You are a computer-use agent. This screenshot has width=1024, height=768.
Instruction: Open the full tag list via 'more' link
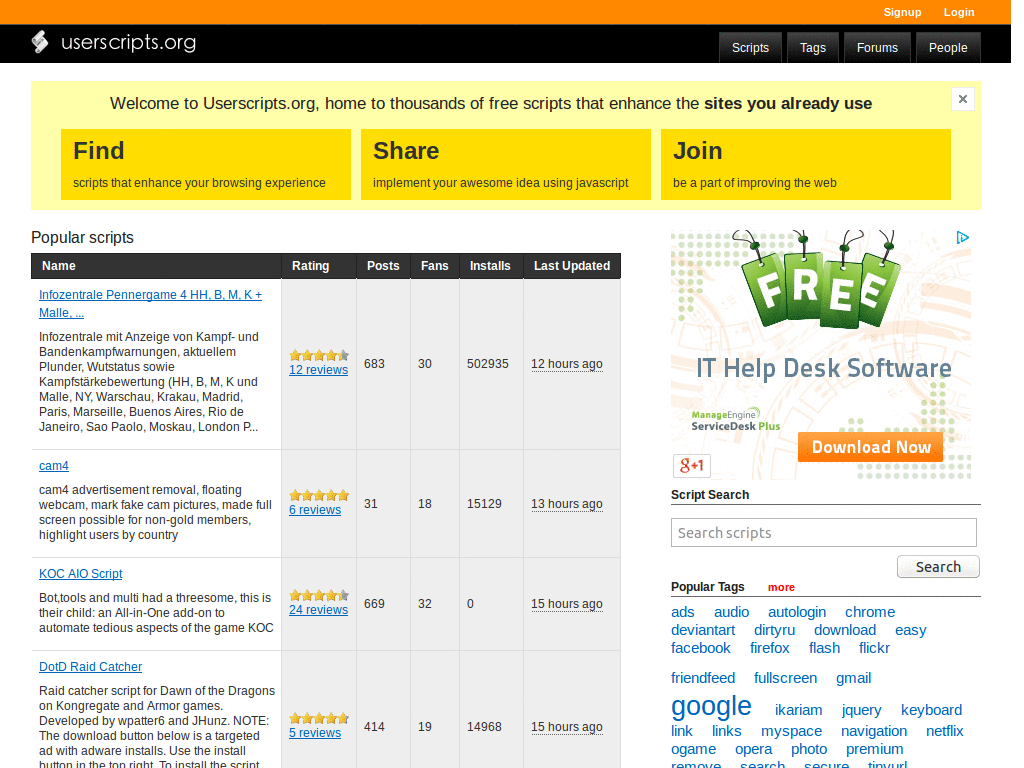pos(781,587)
